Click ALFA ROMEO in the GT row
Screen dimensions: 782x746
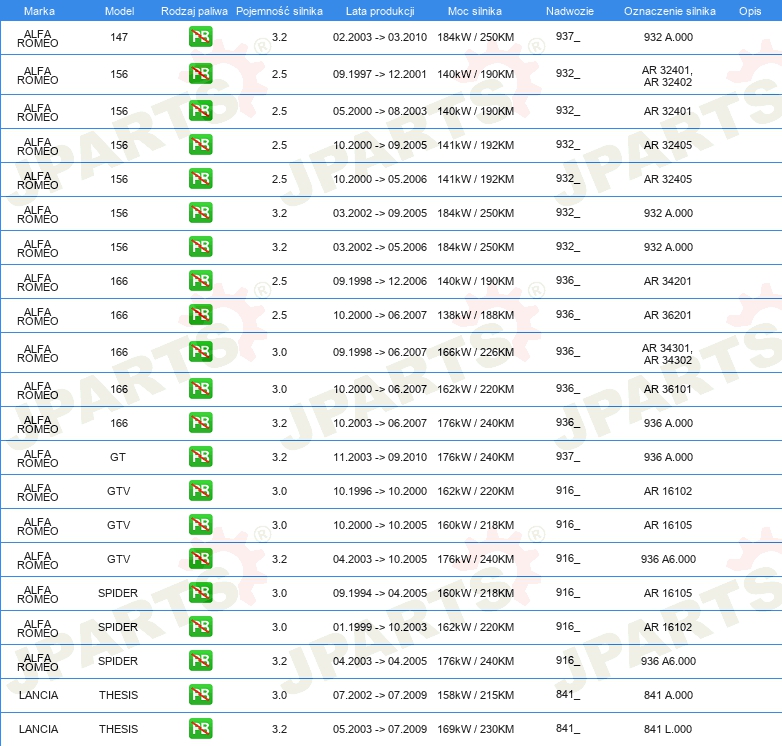point(38,458)
